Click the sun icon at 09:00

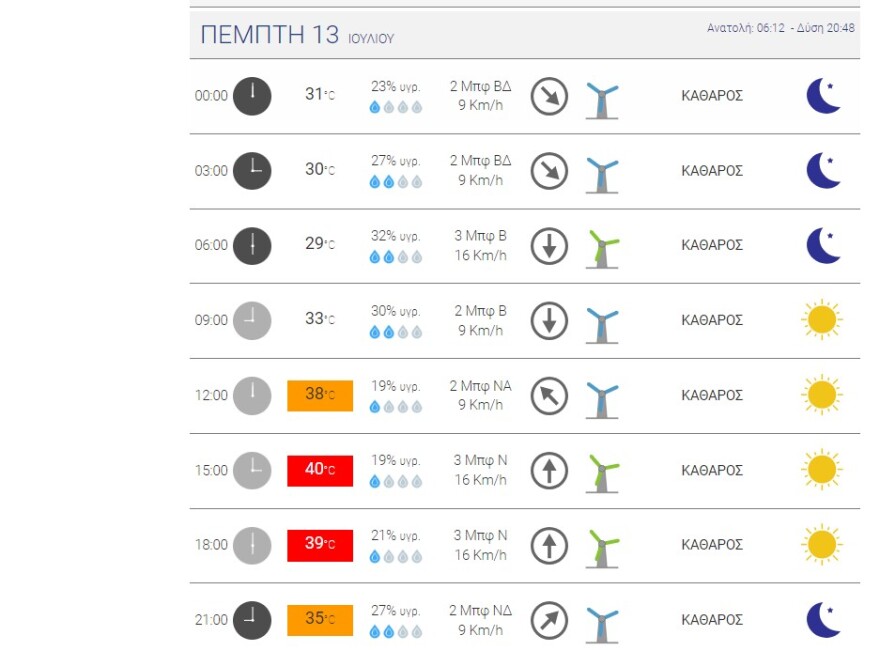click(822, 320)
